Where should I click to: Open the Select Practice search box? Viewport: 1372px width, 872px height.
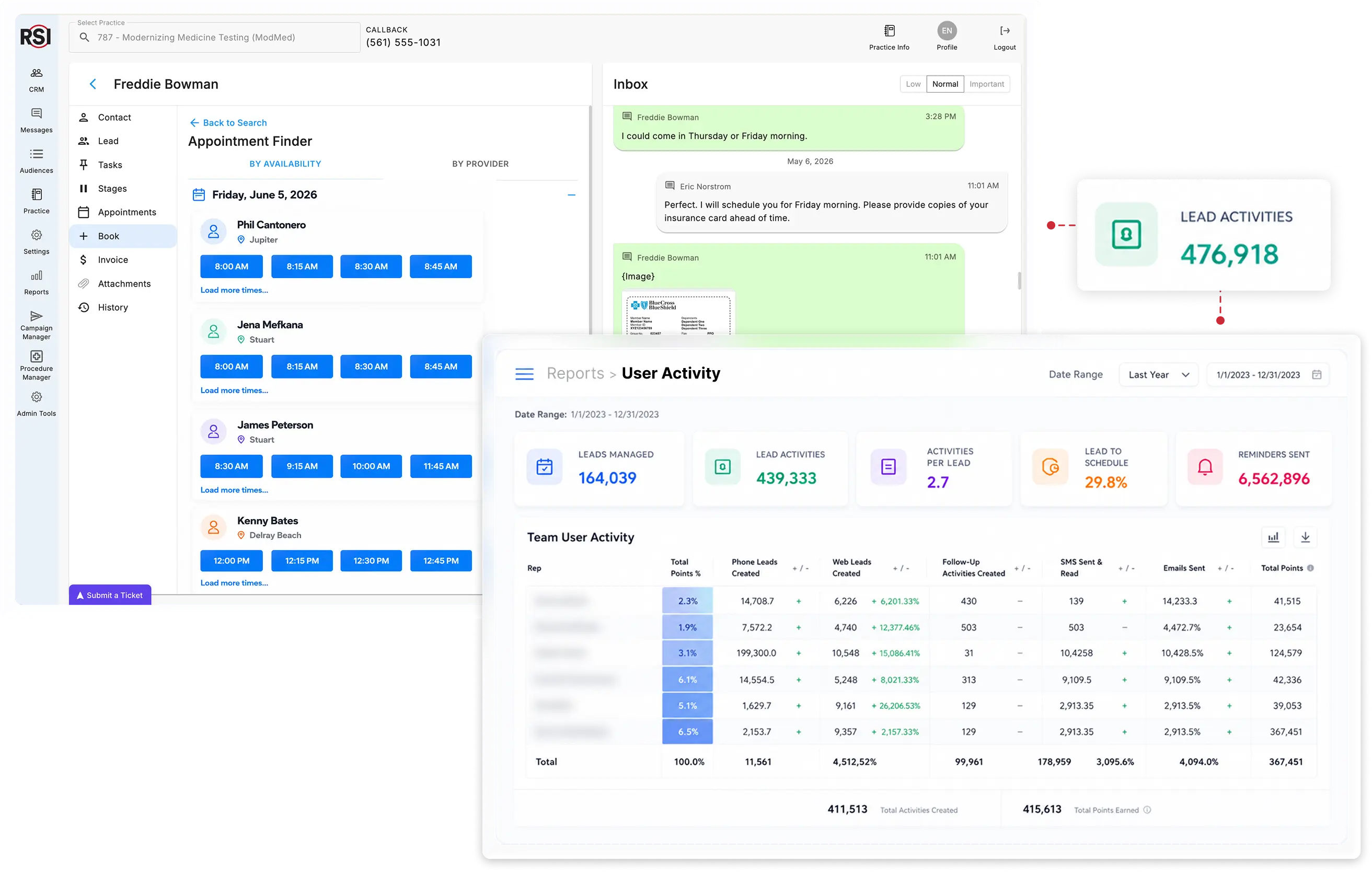215,38
